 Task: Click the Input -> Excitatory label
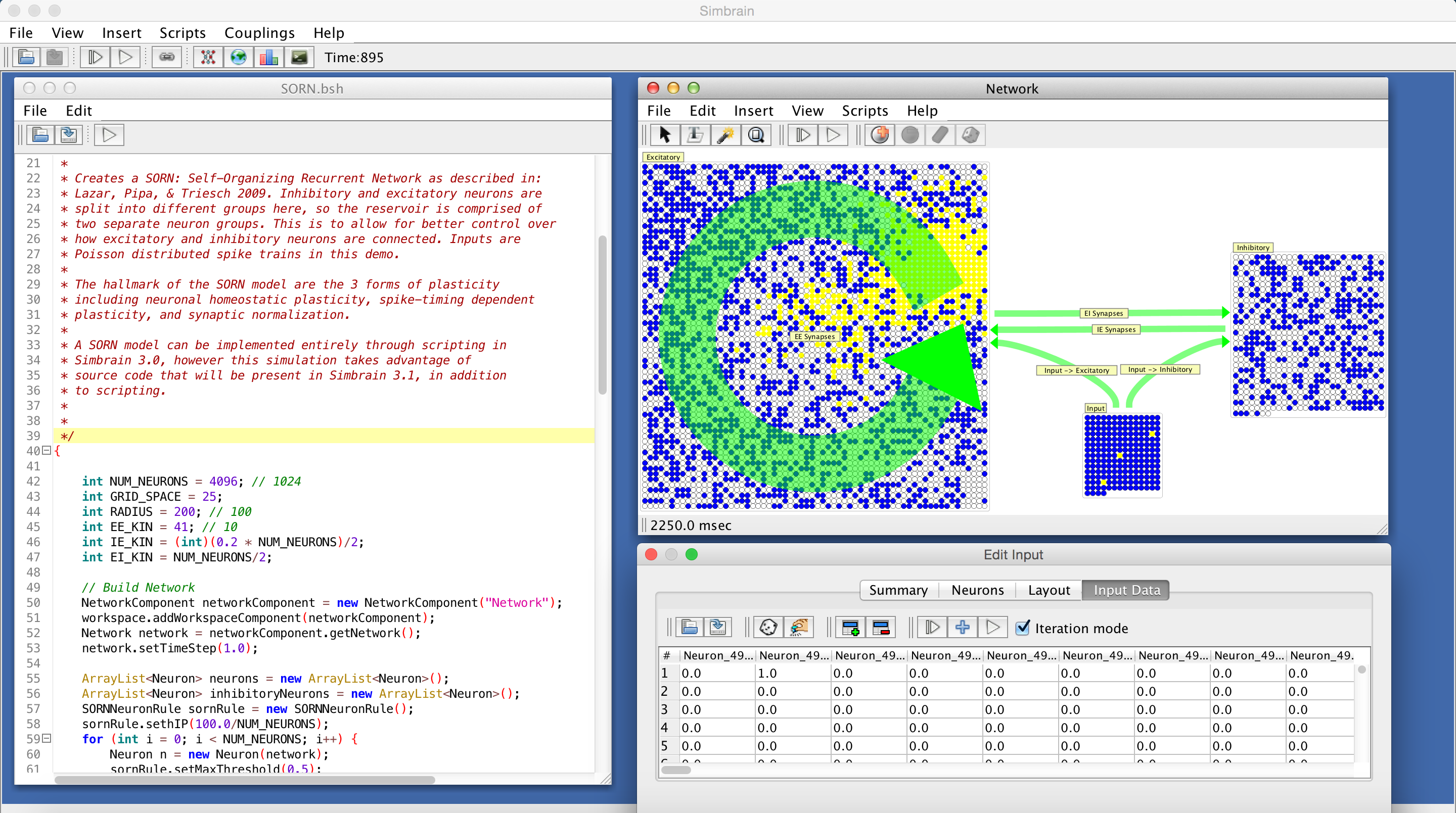1076,370
